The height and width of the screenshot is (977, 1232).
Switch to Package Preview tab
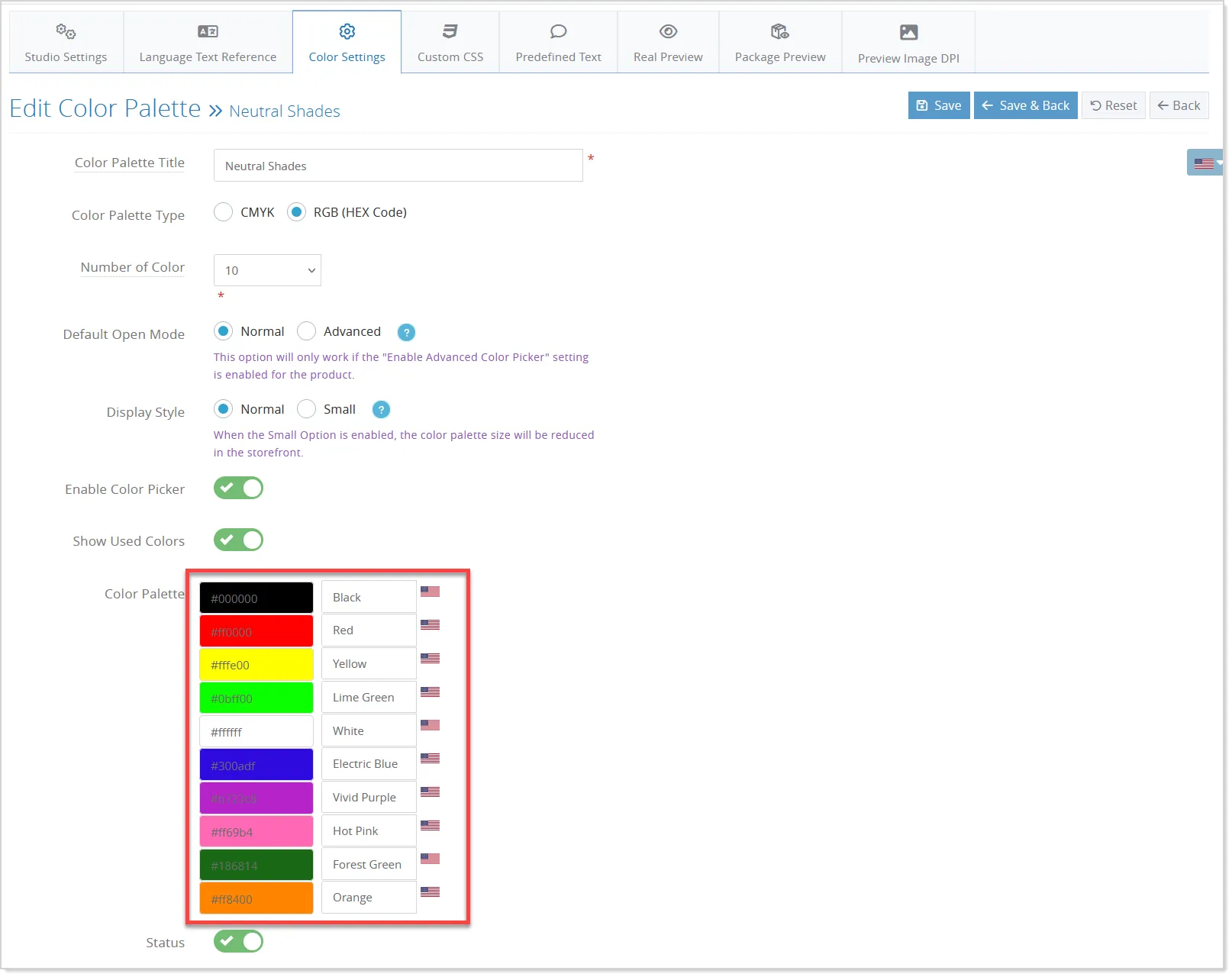click(780, 43)
